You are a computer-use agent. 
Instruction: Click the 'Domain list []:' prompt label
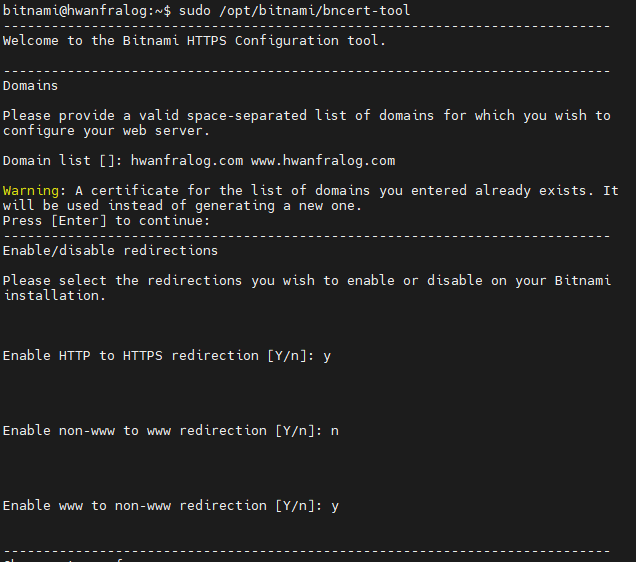[x=62, y=161]
